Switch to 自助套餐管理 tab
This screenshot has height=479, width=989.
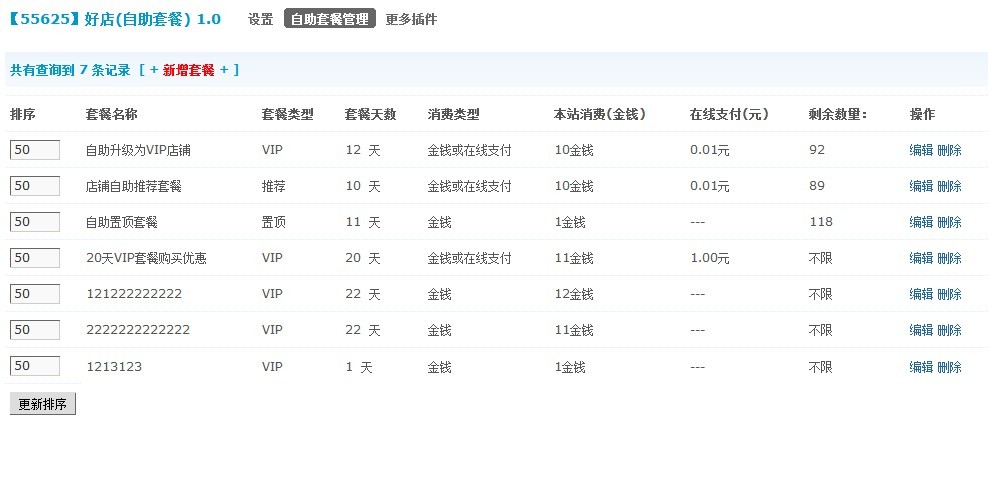(x=330, y=19)
